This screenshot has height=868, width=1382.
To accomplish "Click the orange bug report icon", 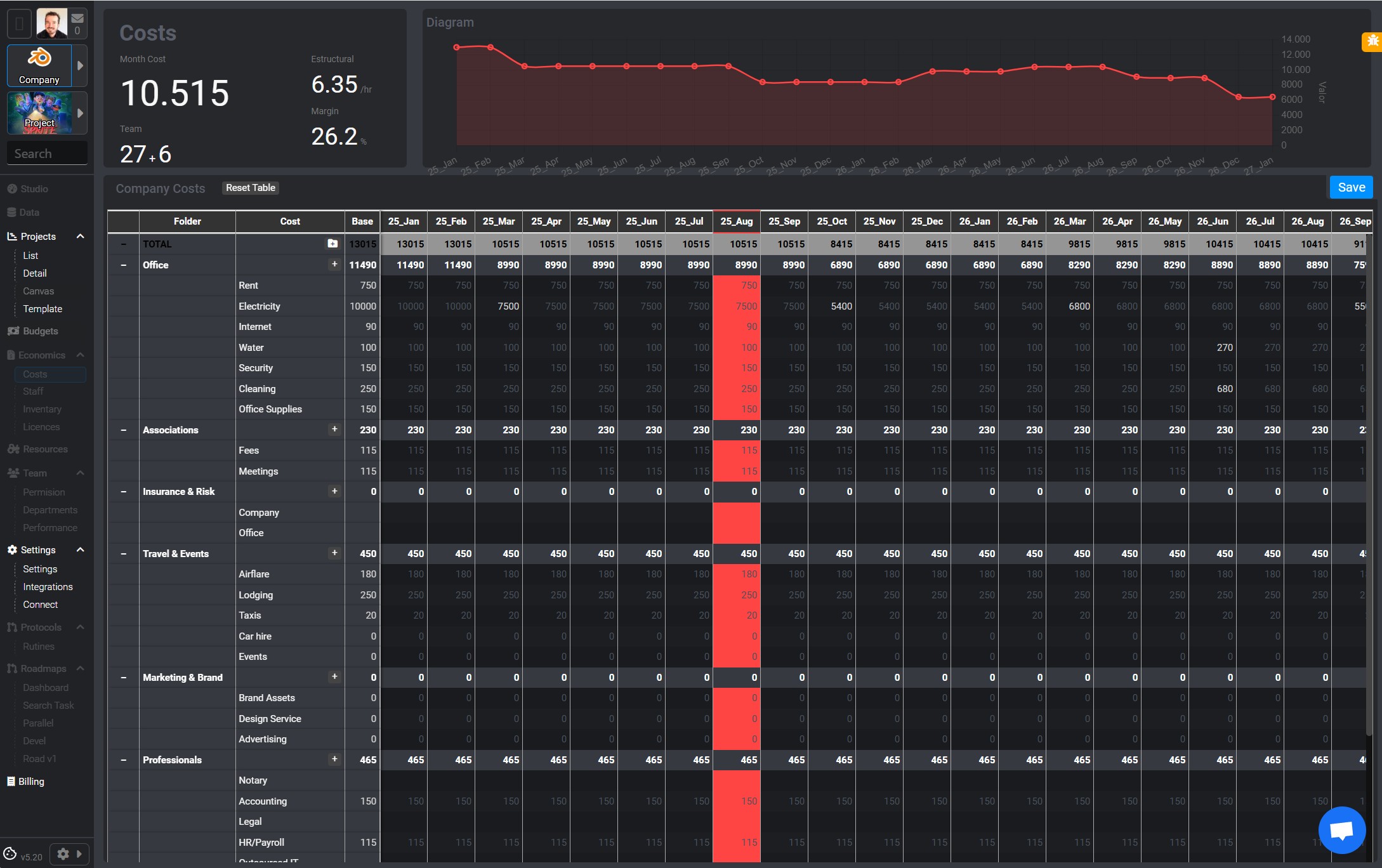I will tap(1372, 41).
